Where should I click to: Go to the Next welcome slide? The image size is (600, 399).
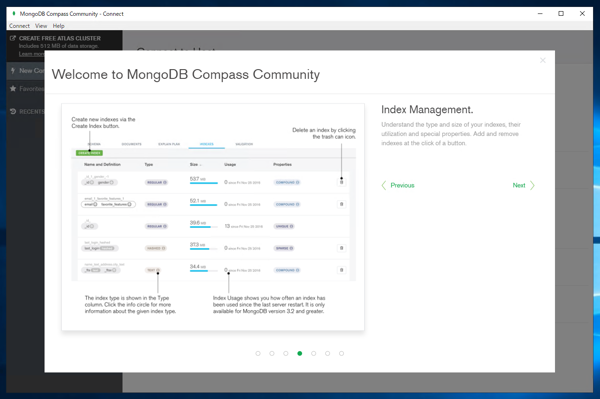(523, 186)
